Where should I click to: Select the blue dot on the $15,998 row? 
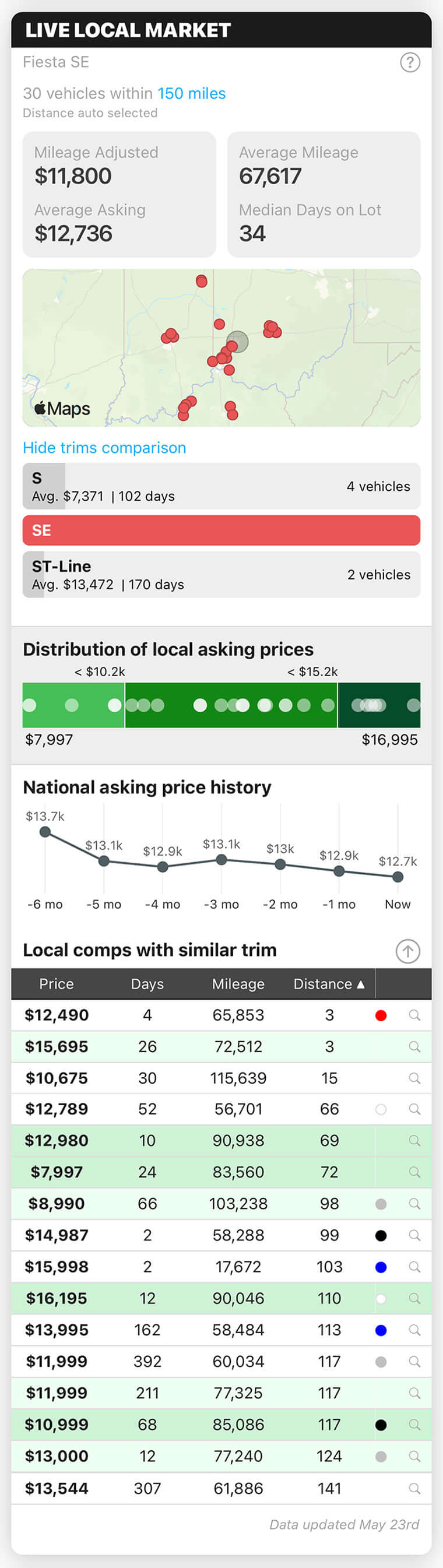(x=382, y=1267)
